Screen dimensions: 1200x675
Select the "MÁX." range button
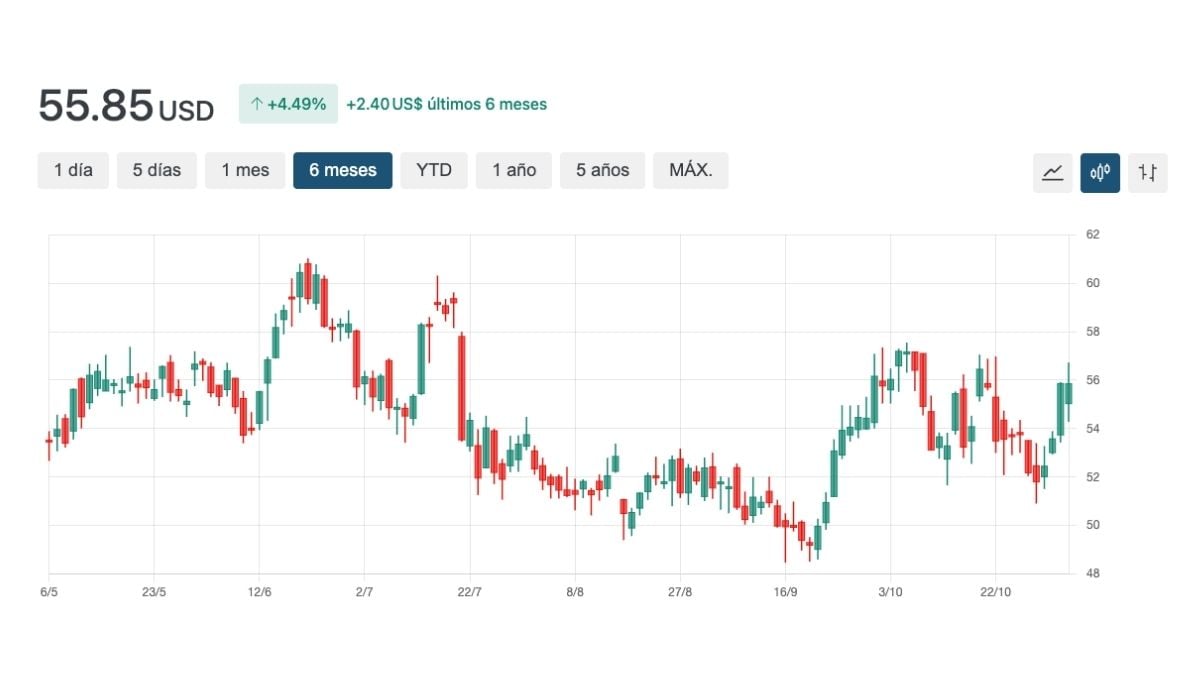click(690, 170)
